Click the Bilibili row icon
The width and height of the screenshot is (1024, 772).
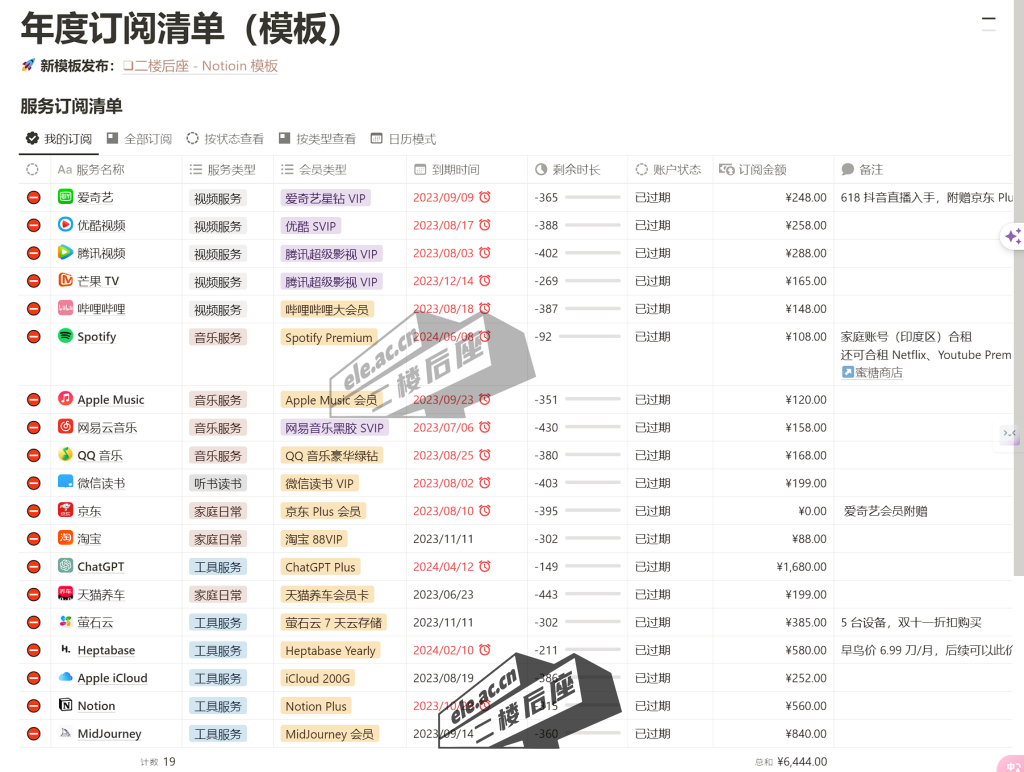coord(65,308)
